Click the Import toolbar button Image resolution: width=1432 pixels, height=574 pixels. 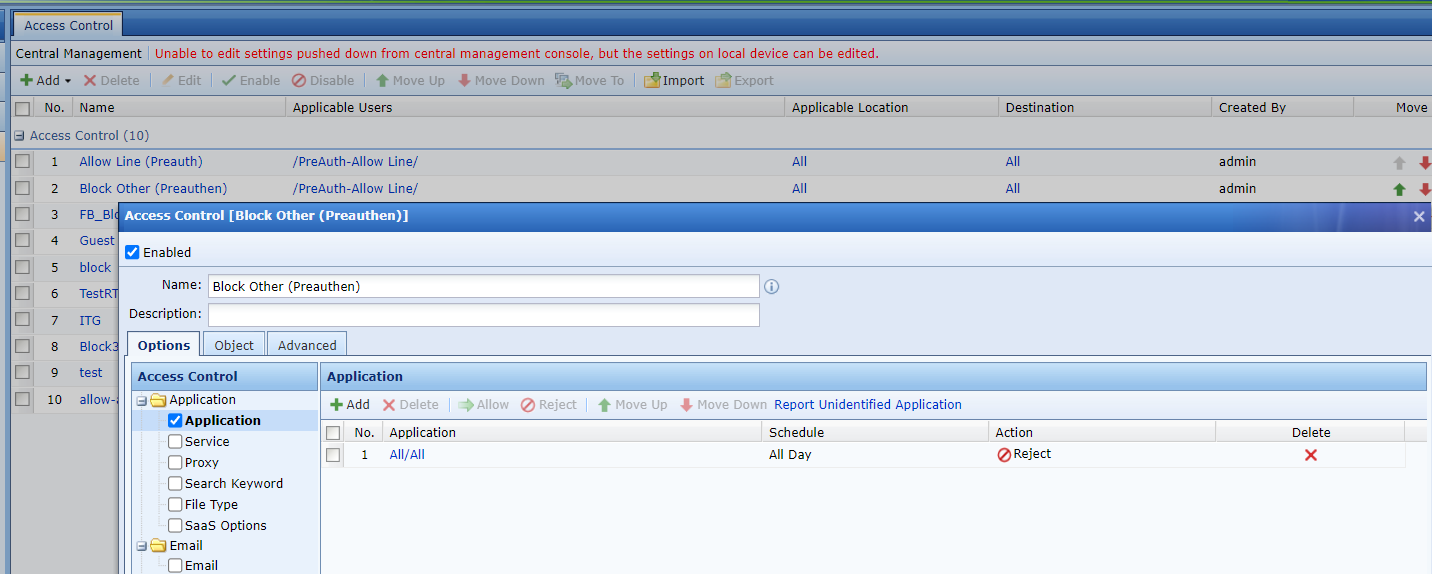[x=674, y=81]
